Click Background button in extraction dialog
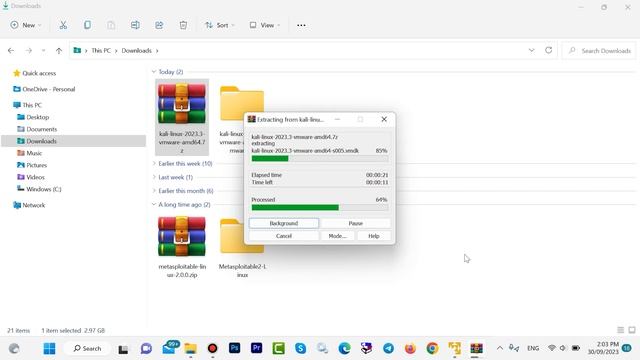Screen dimensions: 640x360 pyautogui.click(x=284, y=223)
